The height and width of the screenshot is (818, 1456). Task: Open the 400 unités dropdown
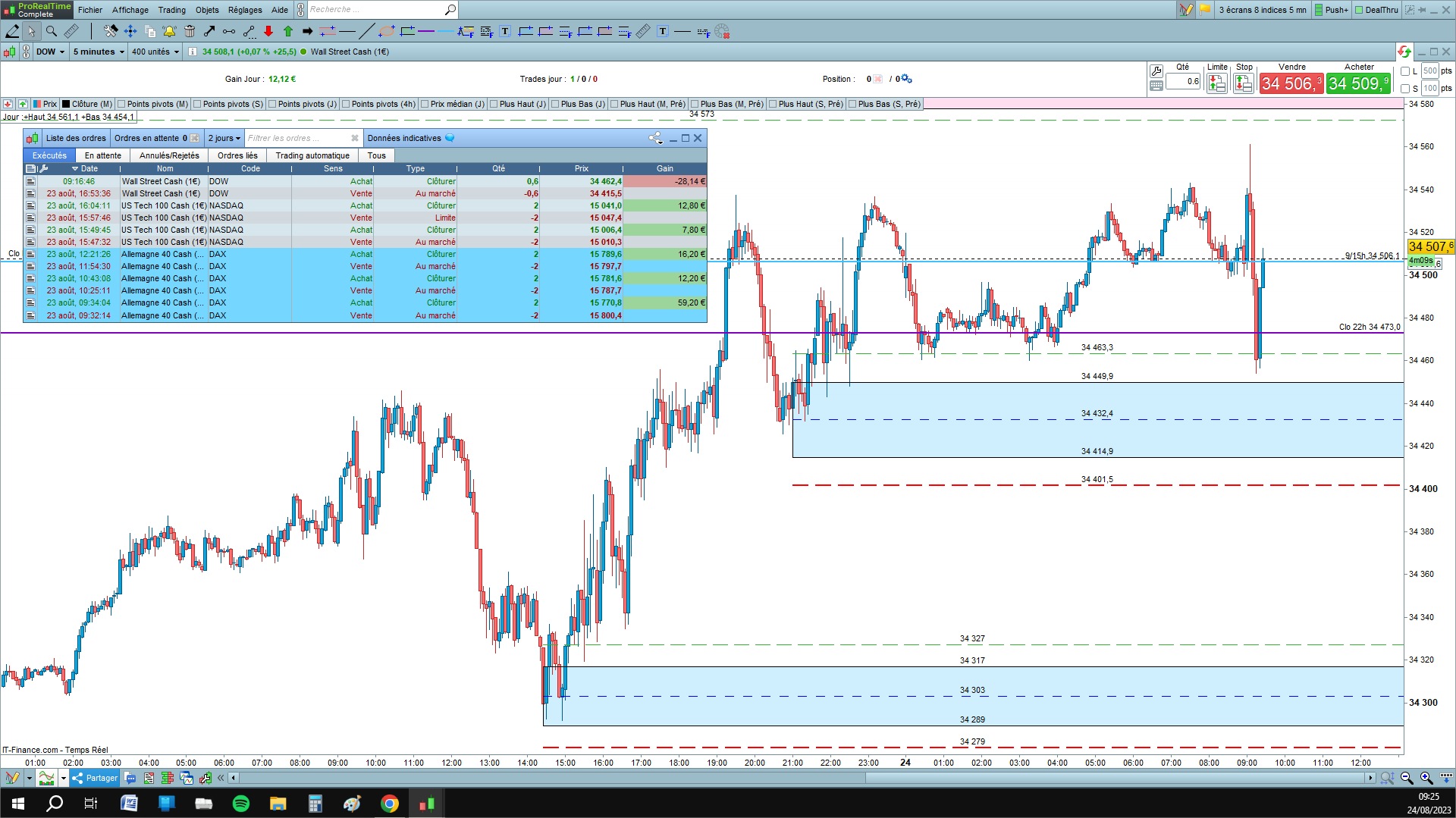(x=155, y=52)
